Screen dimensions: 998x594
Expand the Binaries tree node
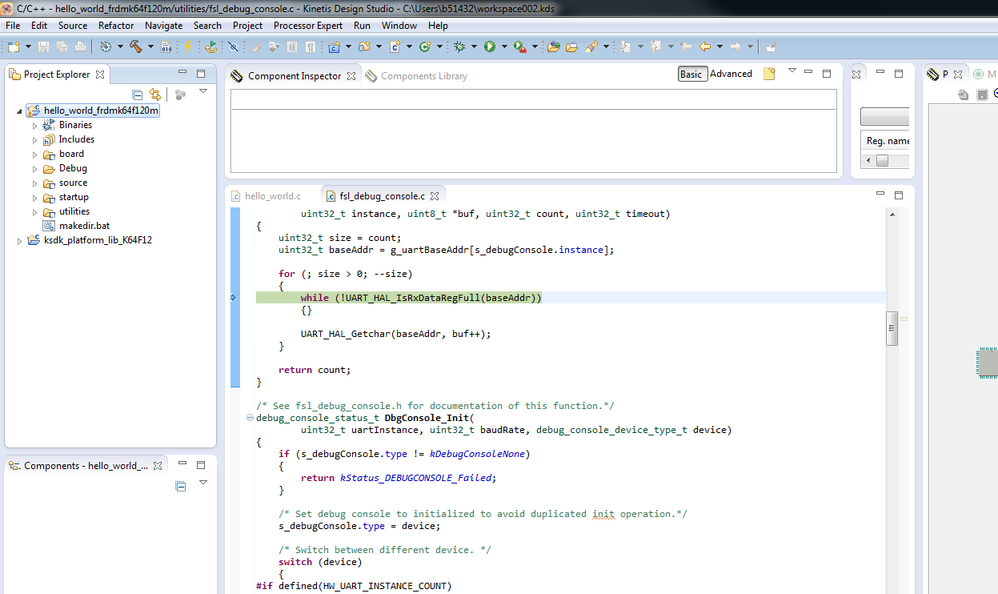pos(35,125)
